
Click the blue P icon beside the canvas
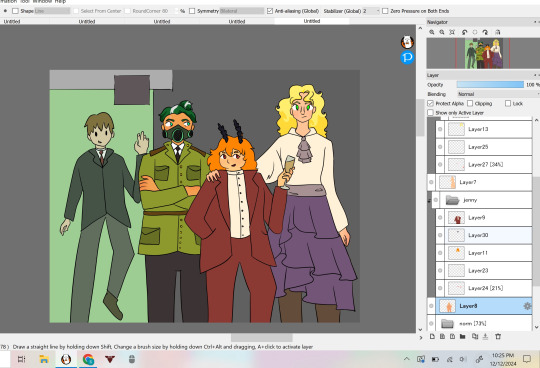(x=407, y=57)
